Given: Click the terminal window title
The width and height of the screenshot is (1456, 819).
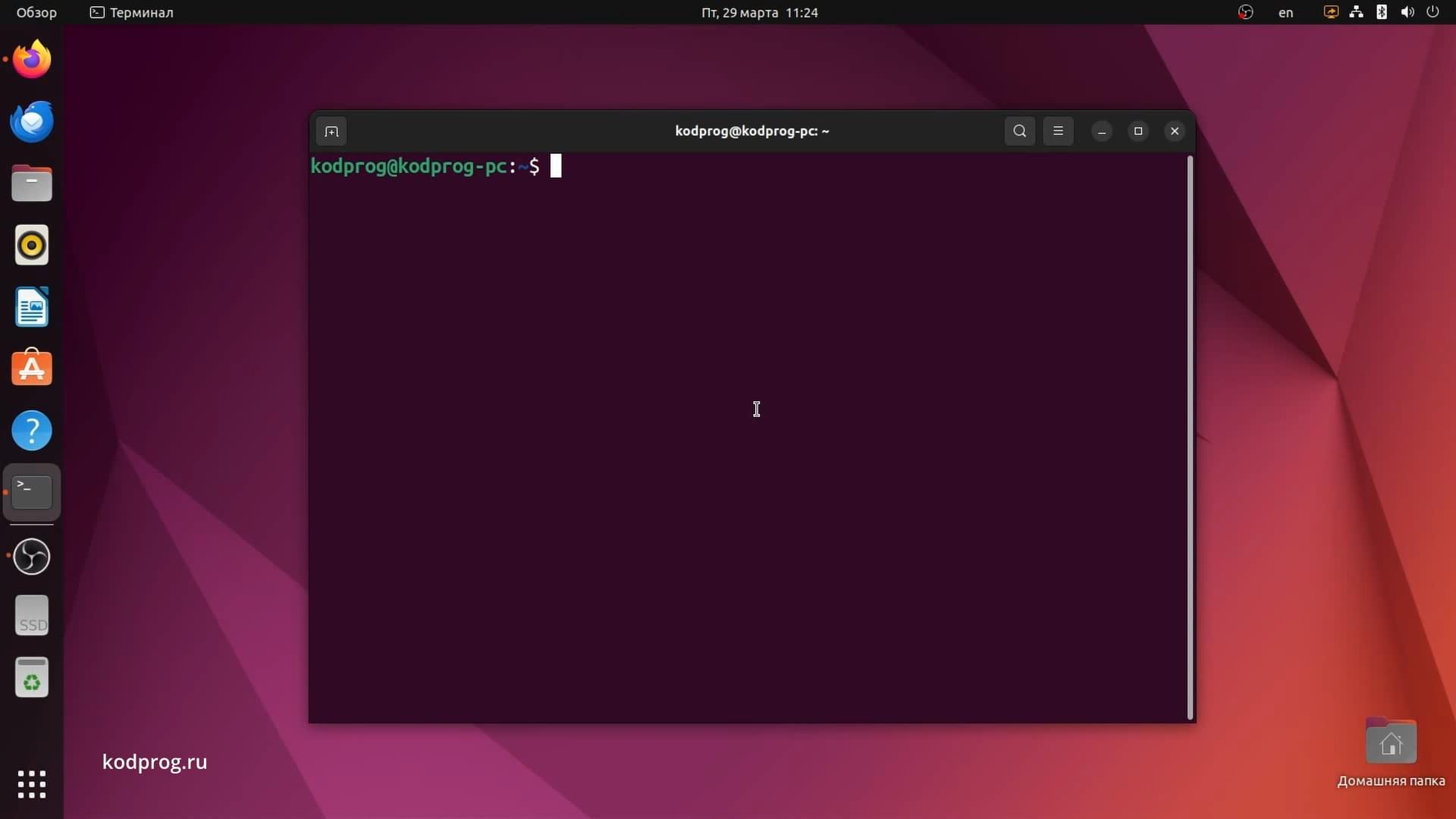Looking at the screenshot, I should tap(752, 130).
